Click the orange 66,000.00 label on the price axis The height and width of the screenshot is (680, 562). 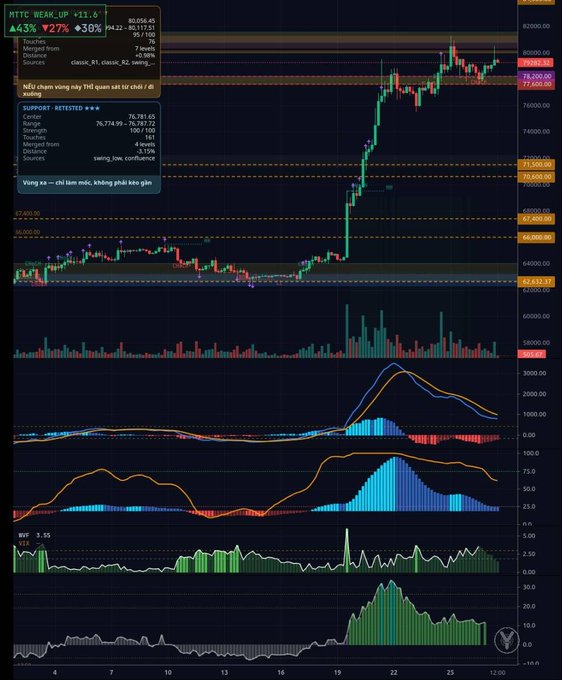click(536, 238)
